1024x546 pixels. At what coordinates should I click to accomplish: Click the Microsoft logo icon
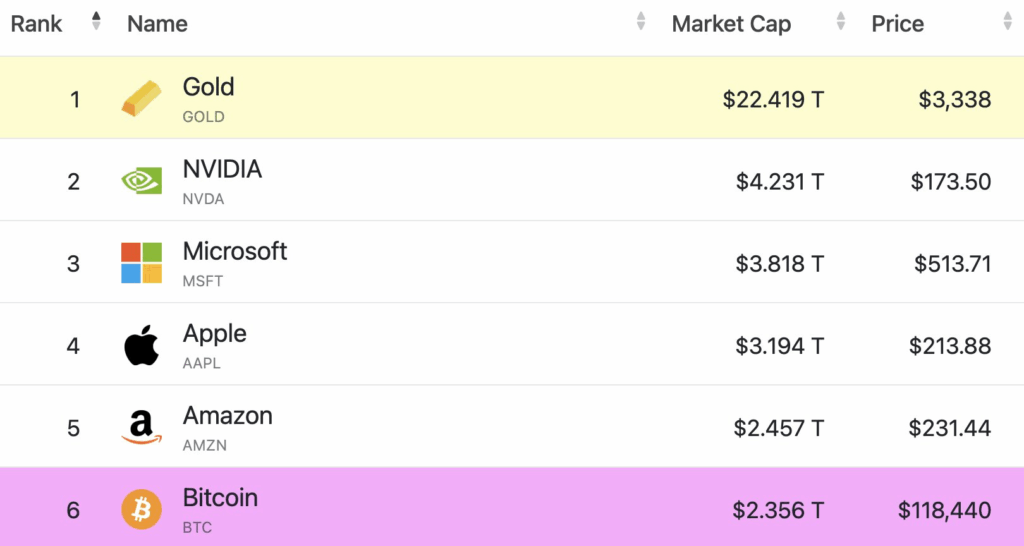141,263
